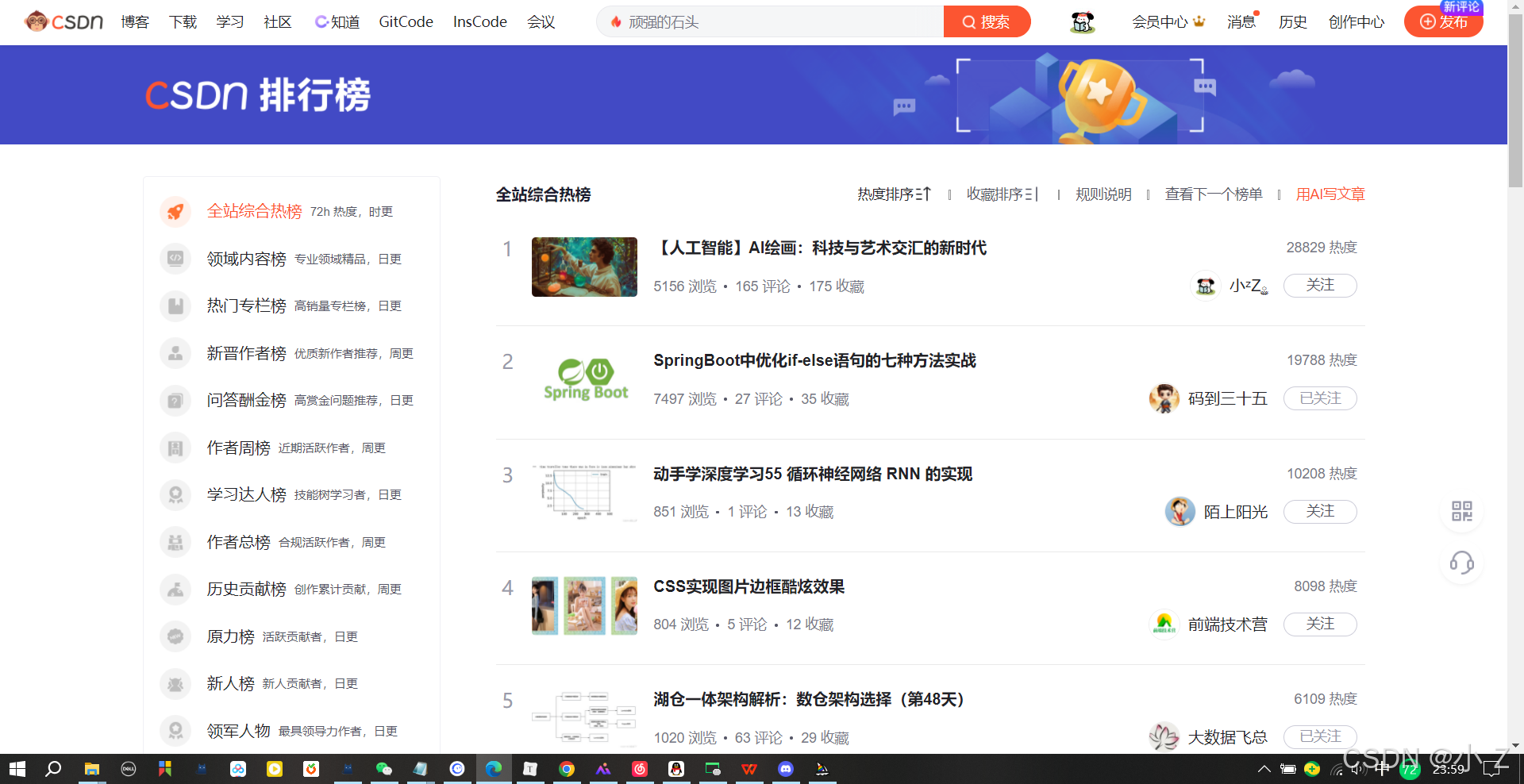Screen dimensions: 1524x784
Task: Click the 热门专栏榜 sidebar icon
Action: [x=175, y=306]
